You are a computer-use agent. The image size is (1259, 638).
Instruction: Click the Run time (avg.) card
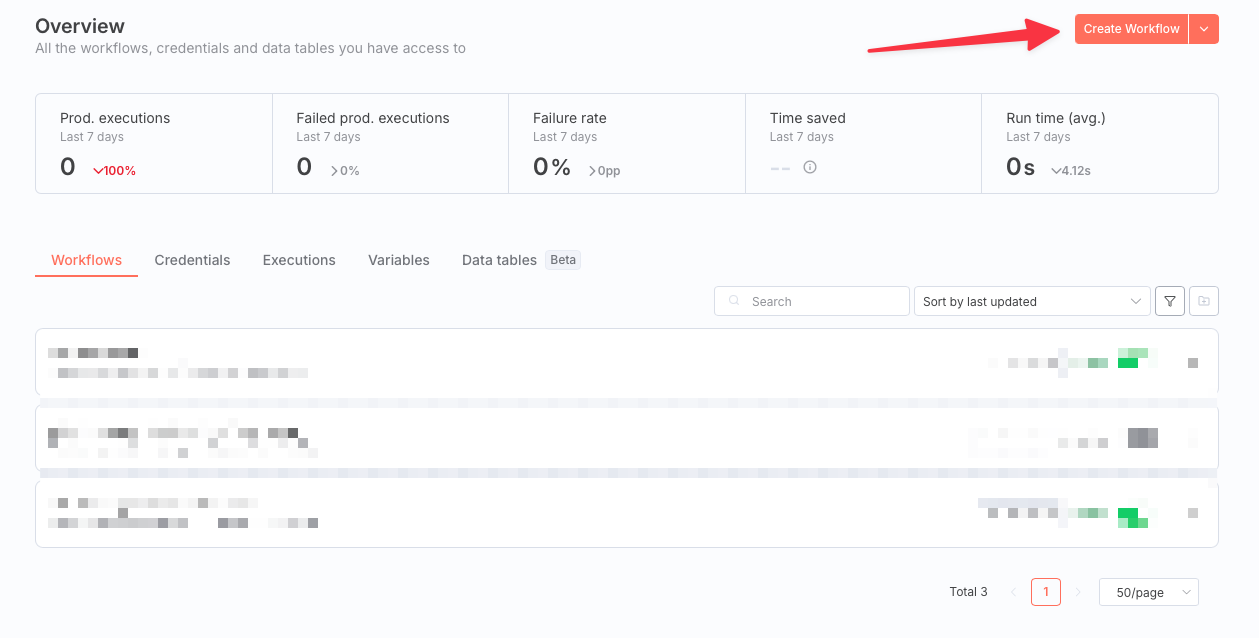click(x=1100, y=143)
